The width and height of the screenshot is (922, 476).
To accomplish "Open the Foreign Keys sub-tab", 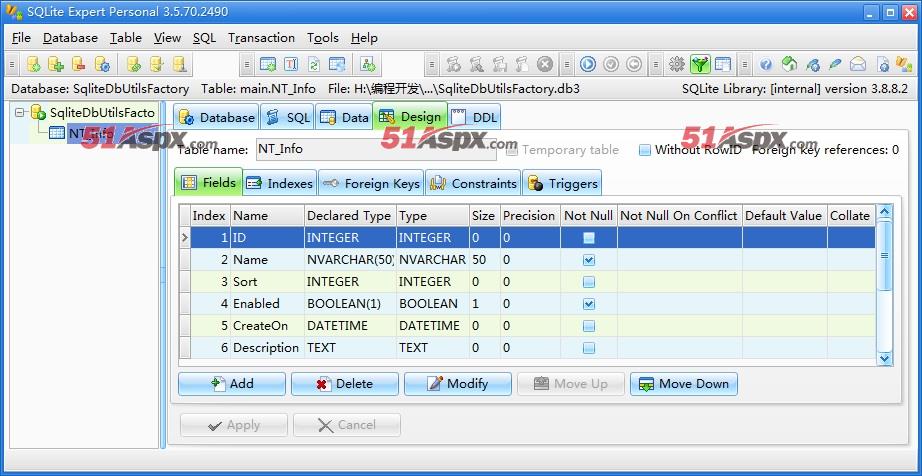I will (371, 183).
